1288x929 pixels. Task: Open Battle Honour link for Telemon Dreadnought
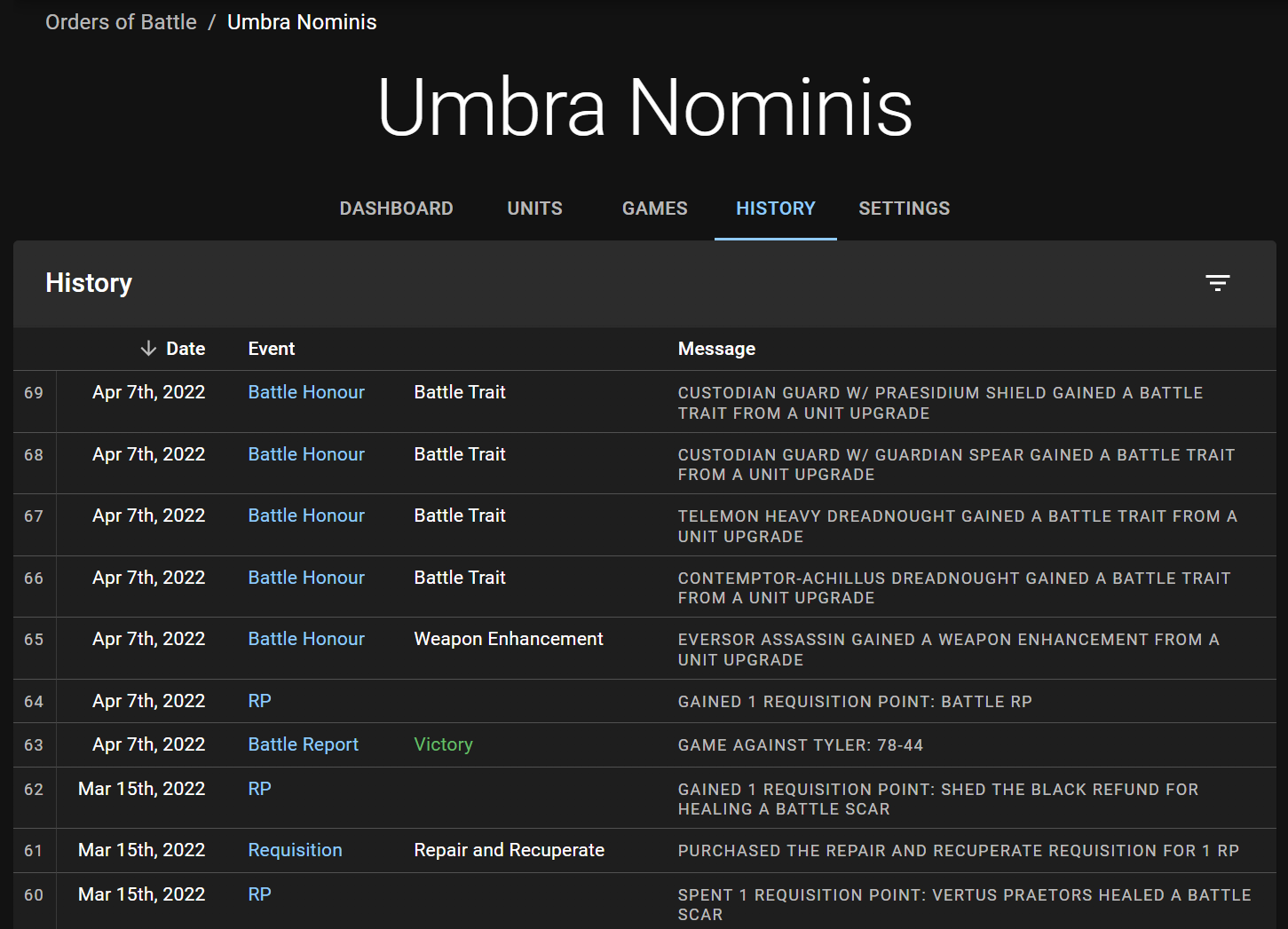coord(306,516)
